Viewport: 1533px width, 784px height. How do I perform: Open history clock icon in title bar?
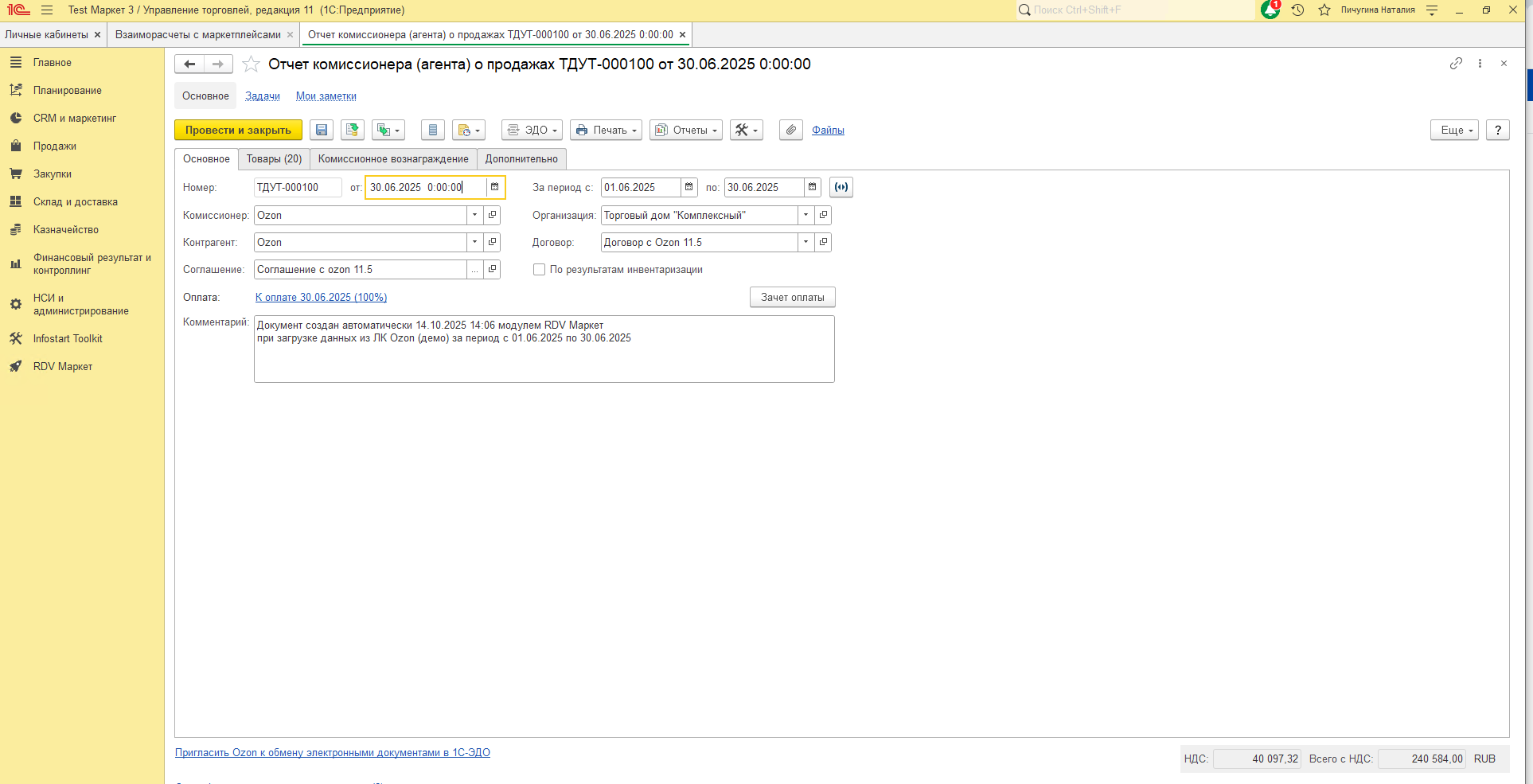[1297, 10]
